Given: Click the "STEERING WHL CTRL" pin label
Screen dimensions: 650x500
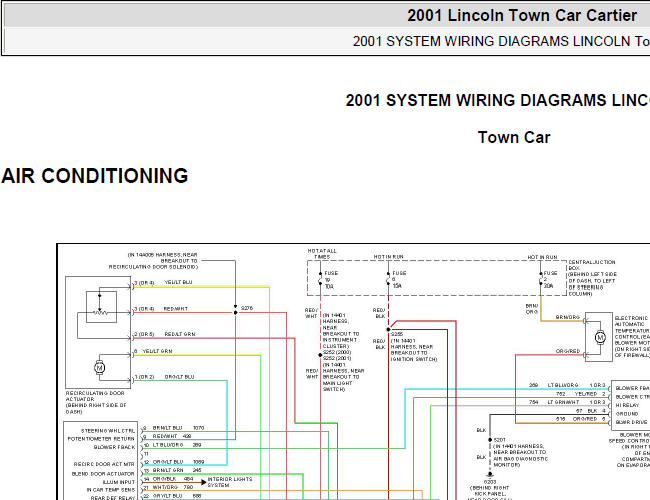Looking at the screenshot, I should click(108, 431).
